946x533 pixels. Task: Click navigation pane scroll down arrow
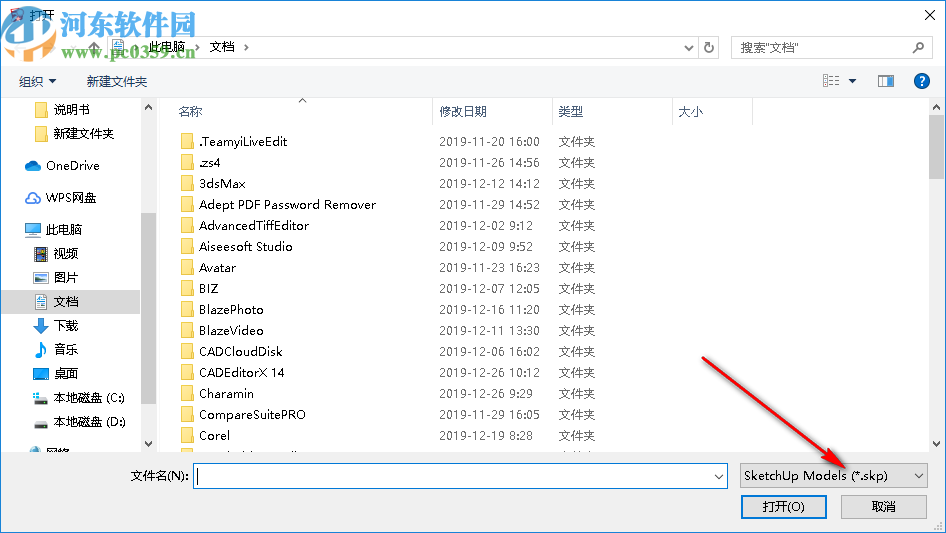(148, 444)
